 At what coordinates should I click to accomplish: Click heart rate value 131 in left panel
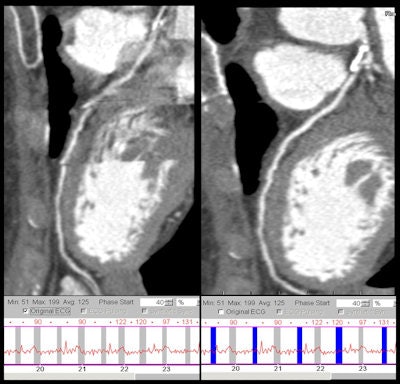(187, 322)
